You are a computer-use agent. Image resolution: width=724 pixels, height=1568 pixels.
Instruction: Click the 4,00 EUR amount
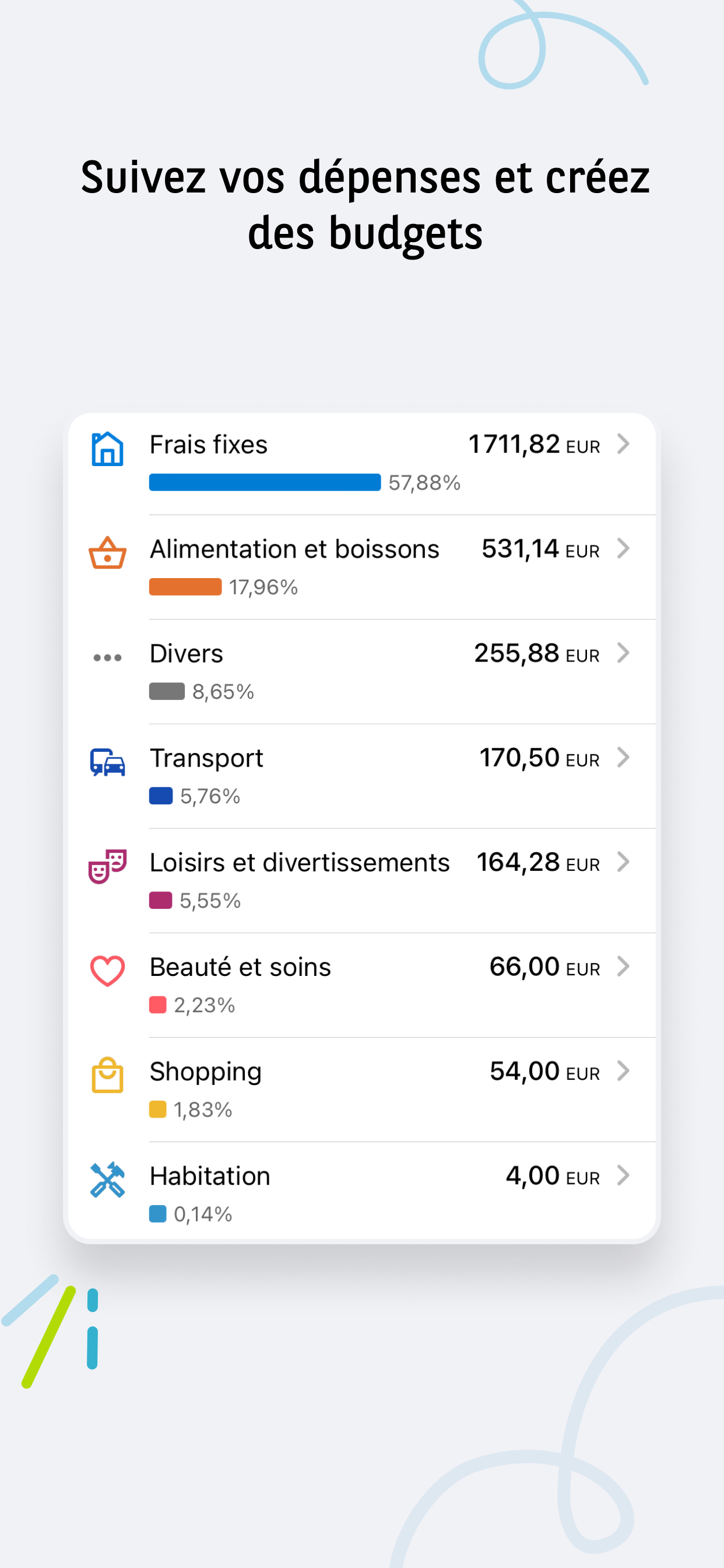tap(553, 1176)
